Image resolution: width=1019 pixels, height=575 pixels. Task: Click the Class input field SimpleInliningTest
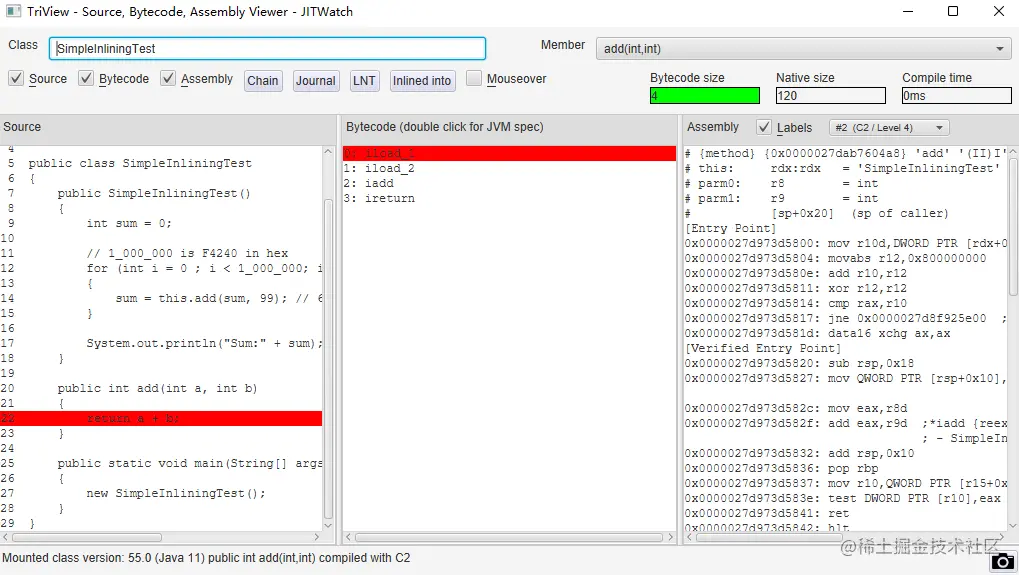pyautogui.click(x=267, y=49)
